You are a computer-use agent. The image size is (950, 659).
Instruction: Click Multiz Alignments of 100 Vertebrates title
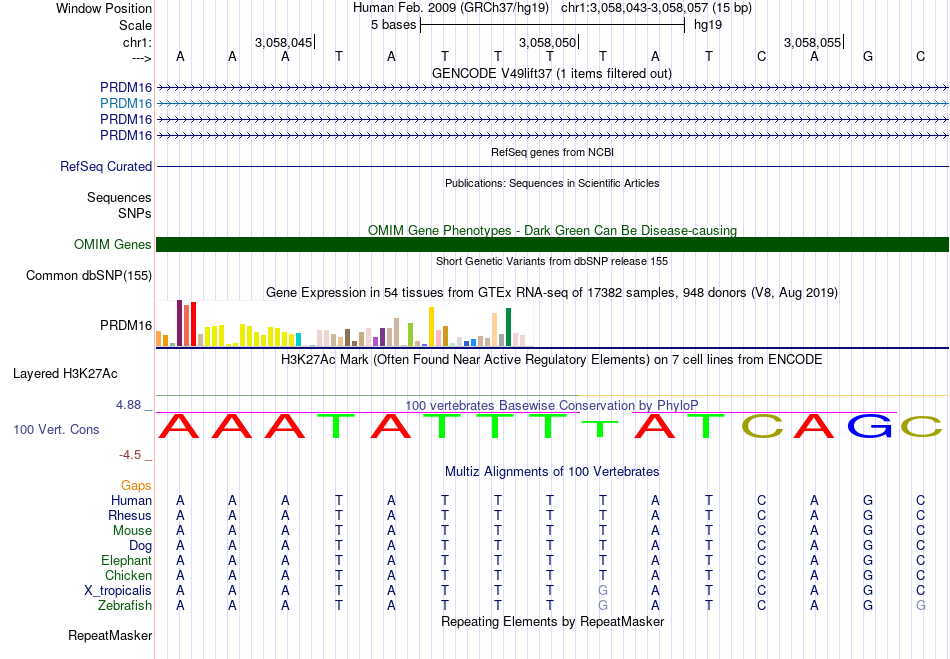552,472
